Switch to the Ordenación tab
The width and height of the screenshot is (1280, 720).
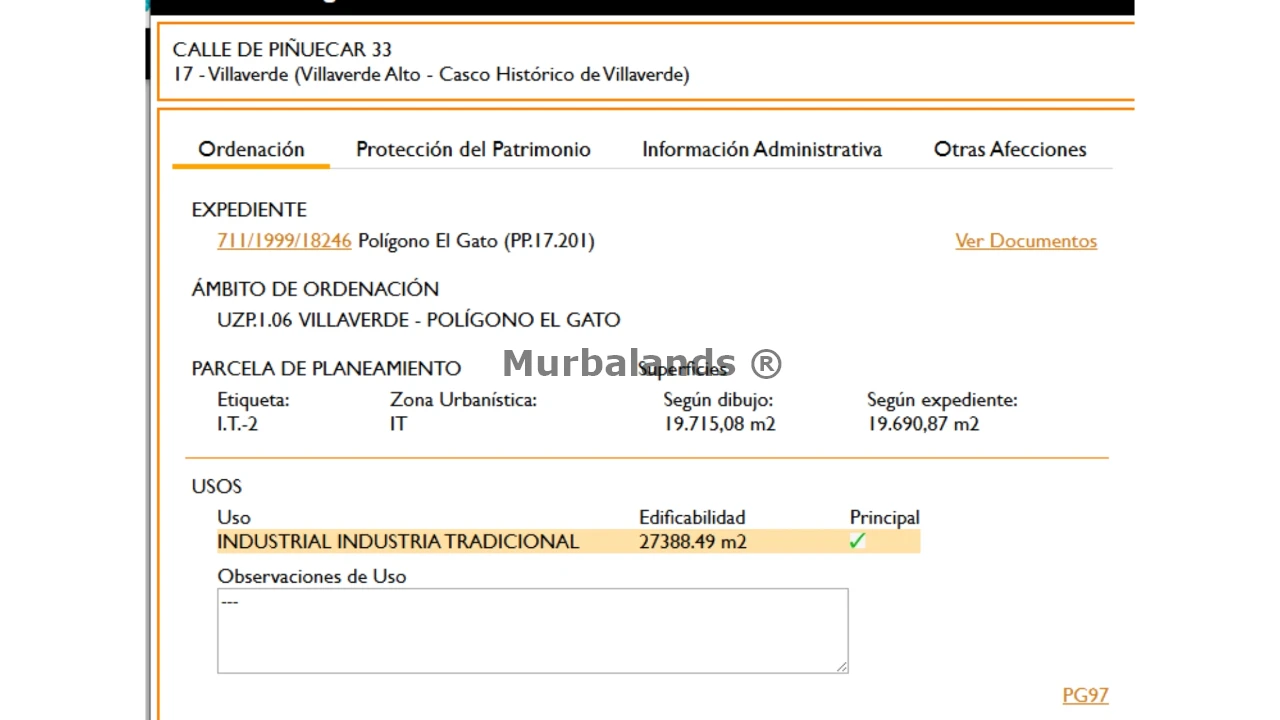tap(251, 149)
